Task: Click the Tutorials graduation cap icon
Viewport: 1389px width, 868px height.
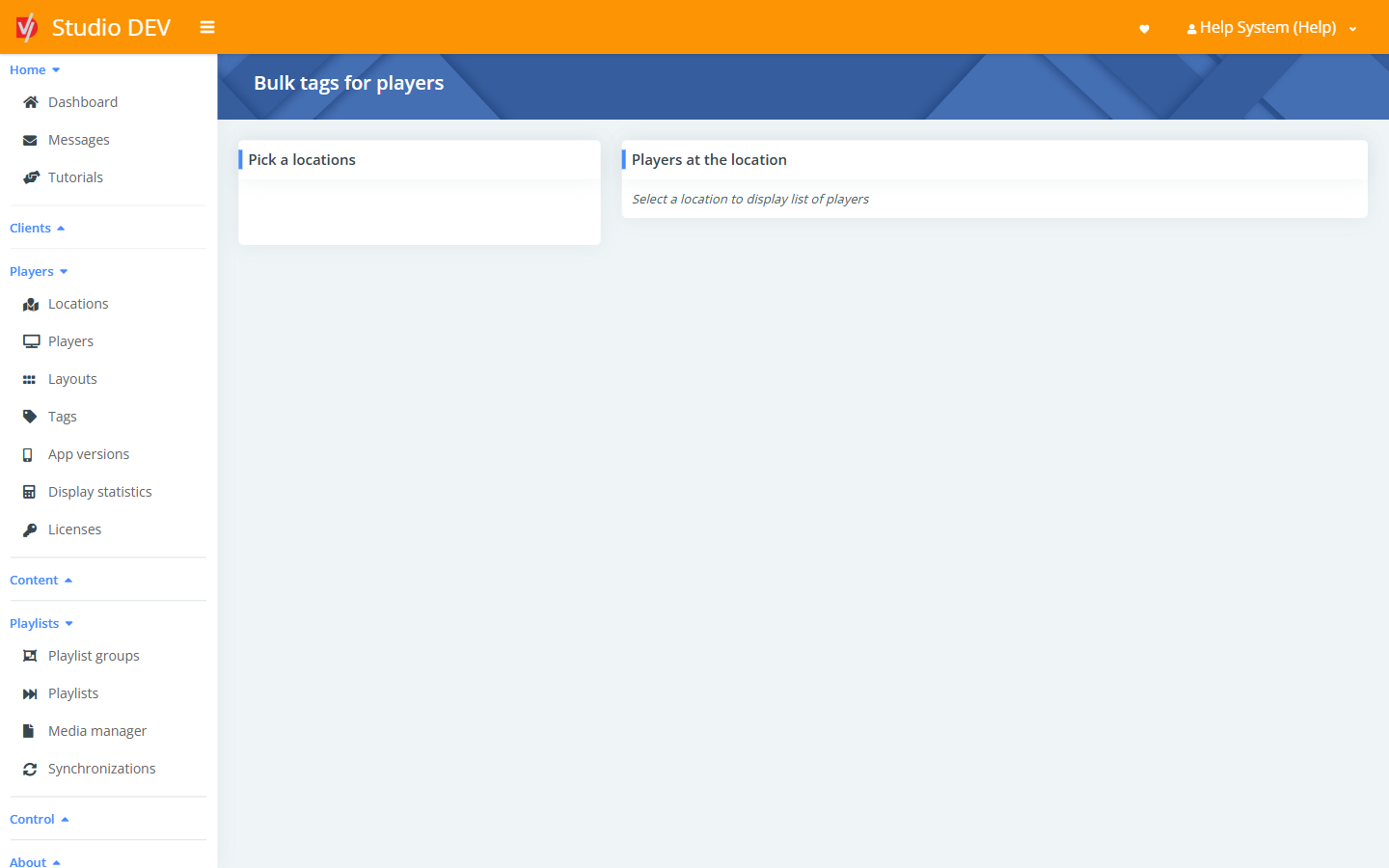Action: tap(31, 177)
